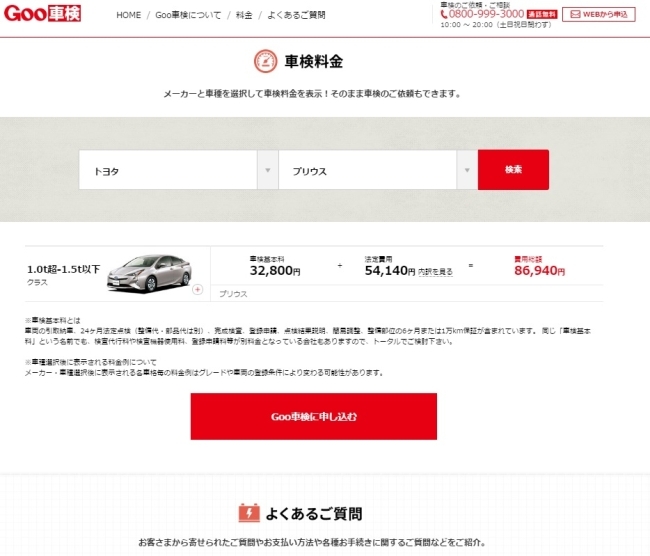Screen dimensions: 650x556
Task: Go to 料金 navigation link
Action: 244,15
